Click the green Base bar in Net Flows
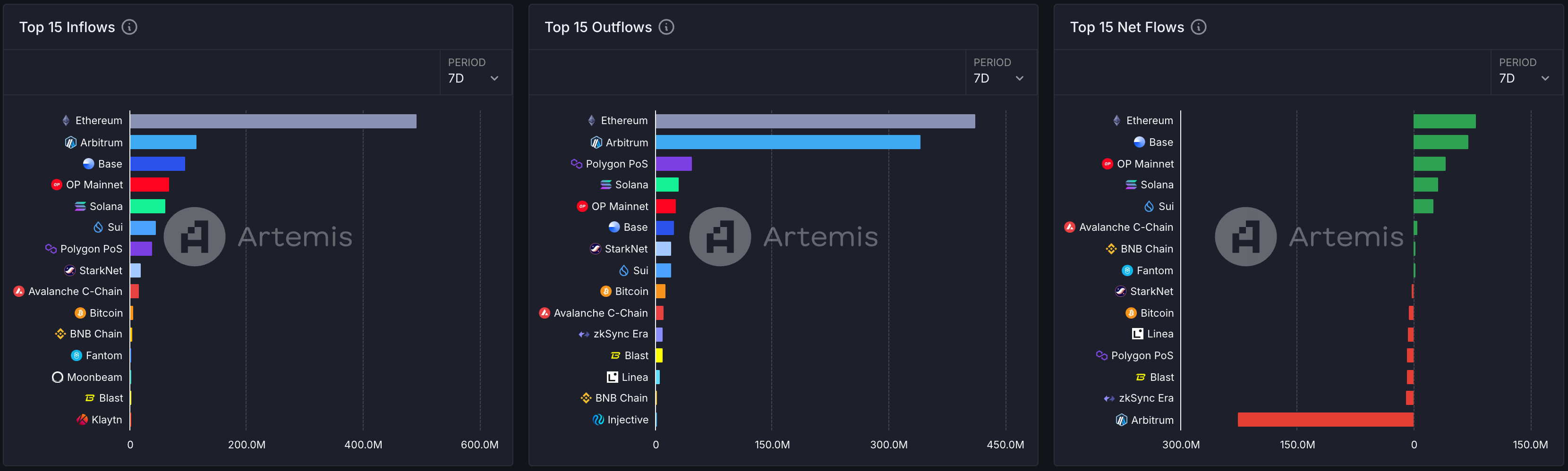1568x471 pixels. (1440, 143)
